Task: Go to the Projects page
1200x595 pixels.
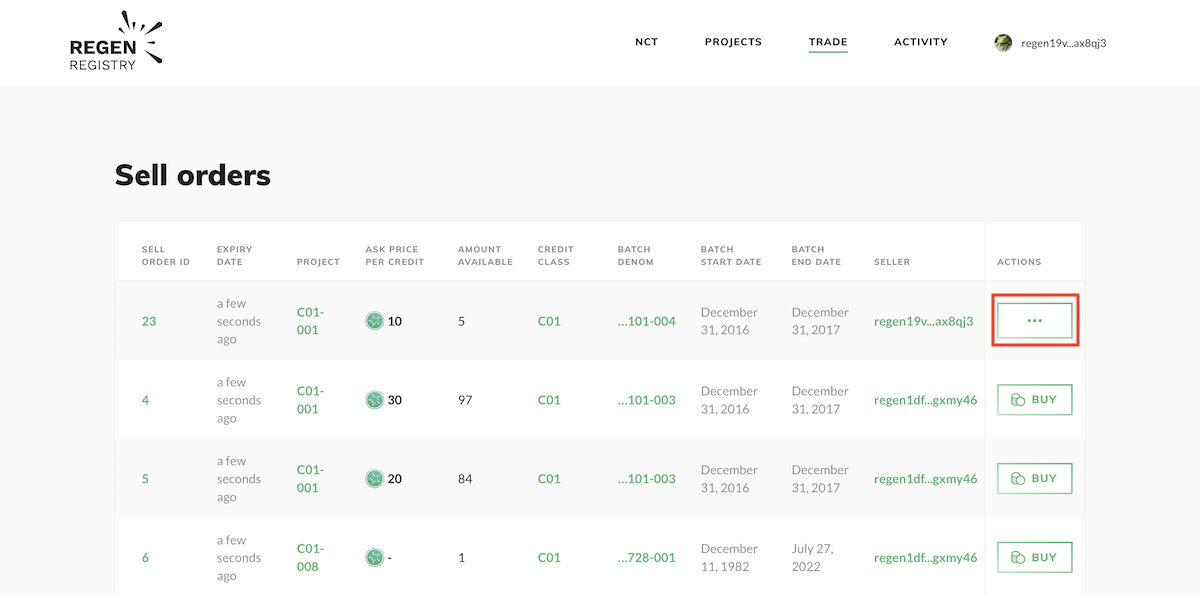Action: (733, 42)
